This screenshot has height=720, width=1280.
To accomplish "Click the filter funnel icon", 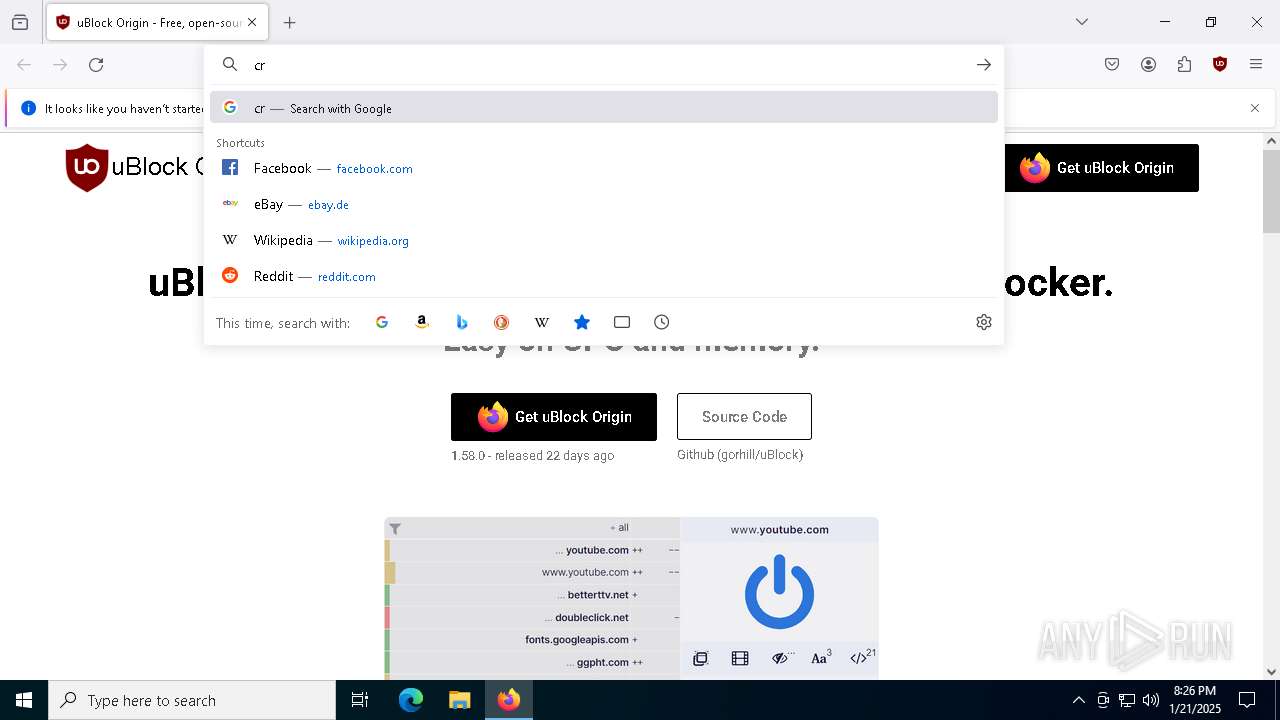I will pos(395,529).
